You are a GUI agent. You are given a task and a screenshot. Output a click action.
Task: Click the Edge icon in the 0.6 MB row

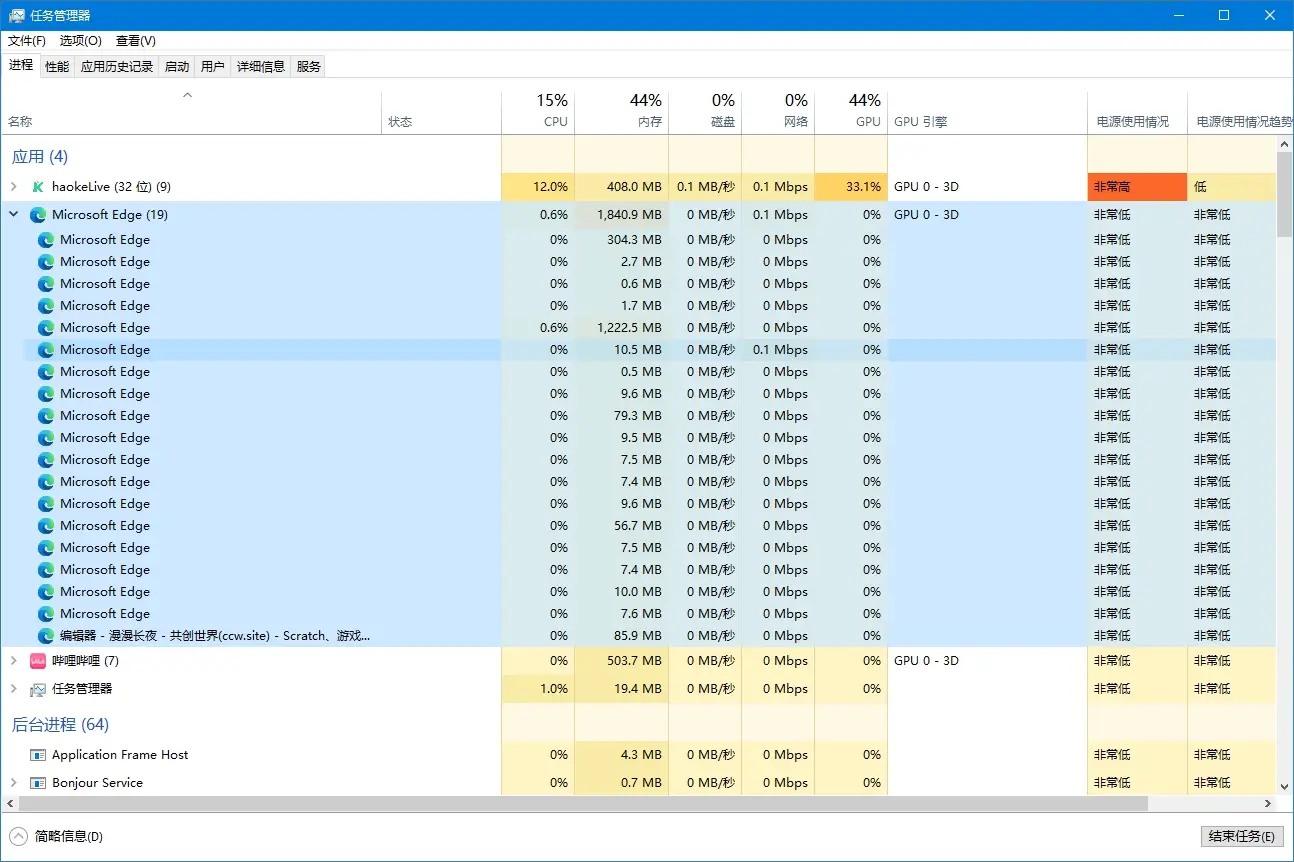[x=46, y=284]
